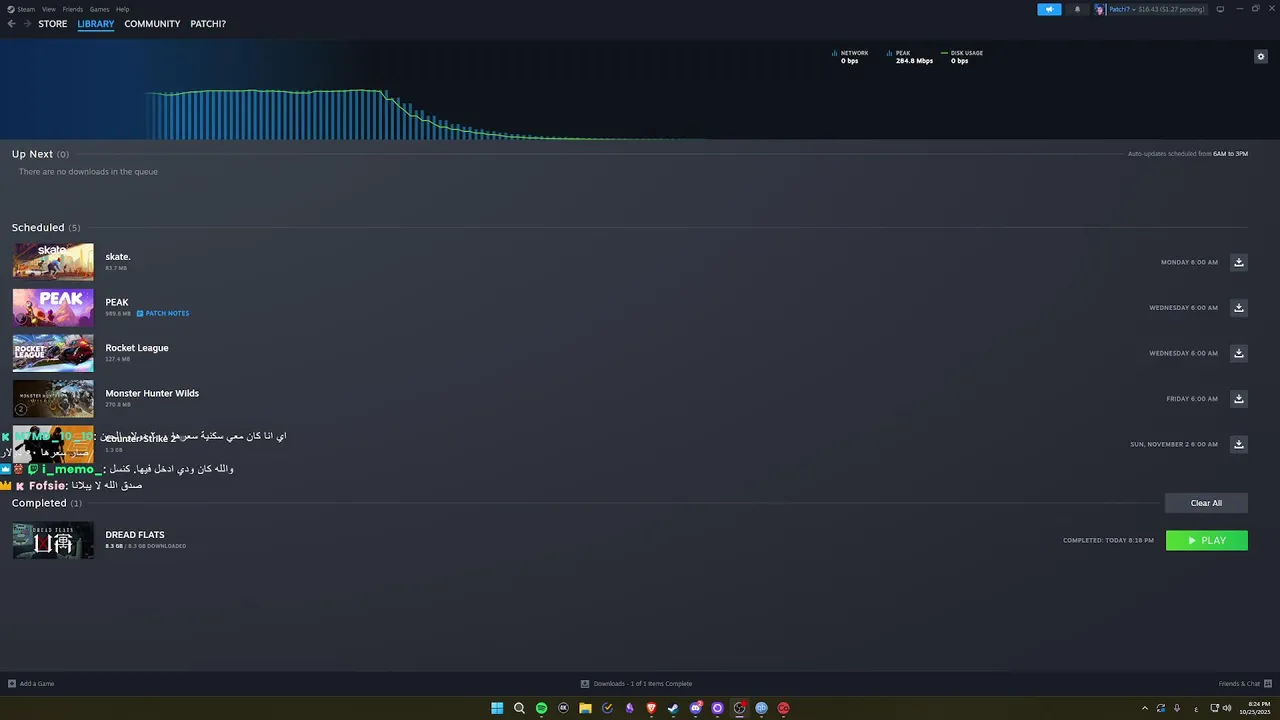
Task: Open the PATCH!? profile tab
Action: (208, 24)
